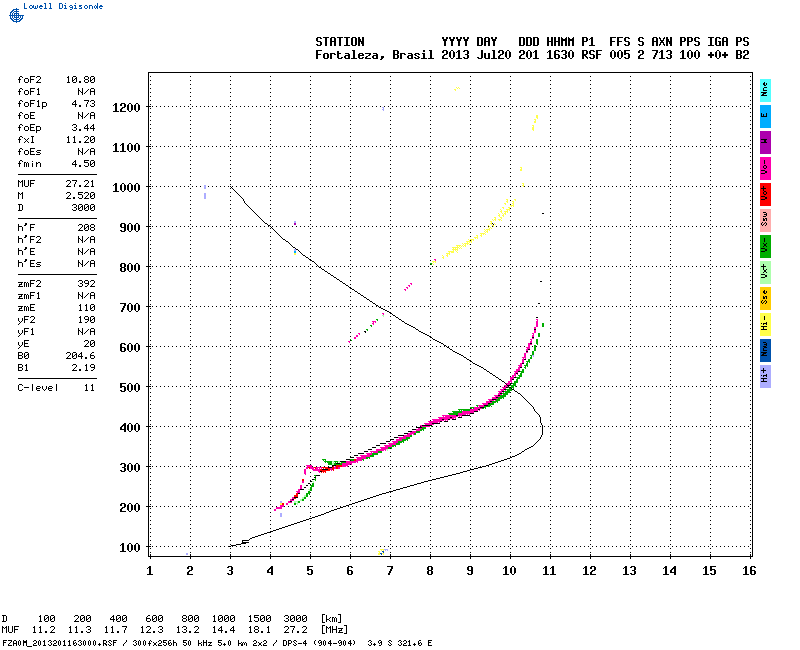
Task: Click the fmin value 4.50
Action: (83, 164)
